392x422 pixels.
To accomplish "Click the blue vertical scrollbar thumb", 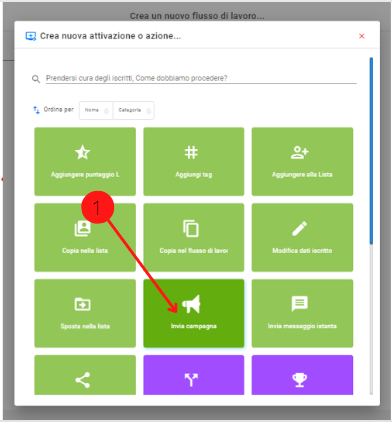I will (371, 151).
